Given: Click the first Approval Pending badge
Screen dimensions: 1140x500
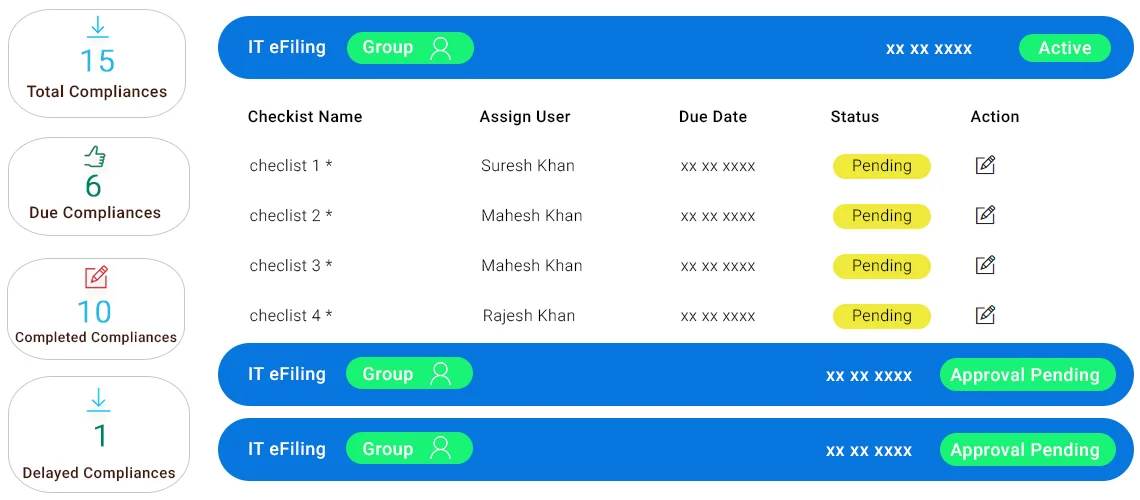Looking at the screenshot, I should click(x=1027, y=375).
